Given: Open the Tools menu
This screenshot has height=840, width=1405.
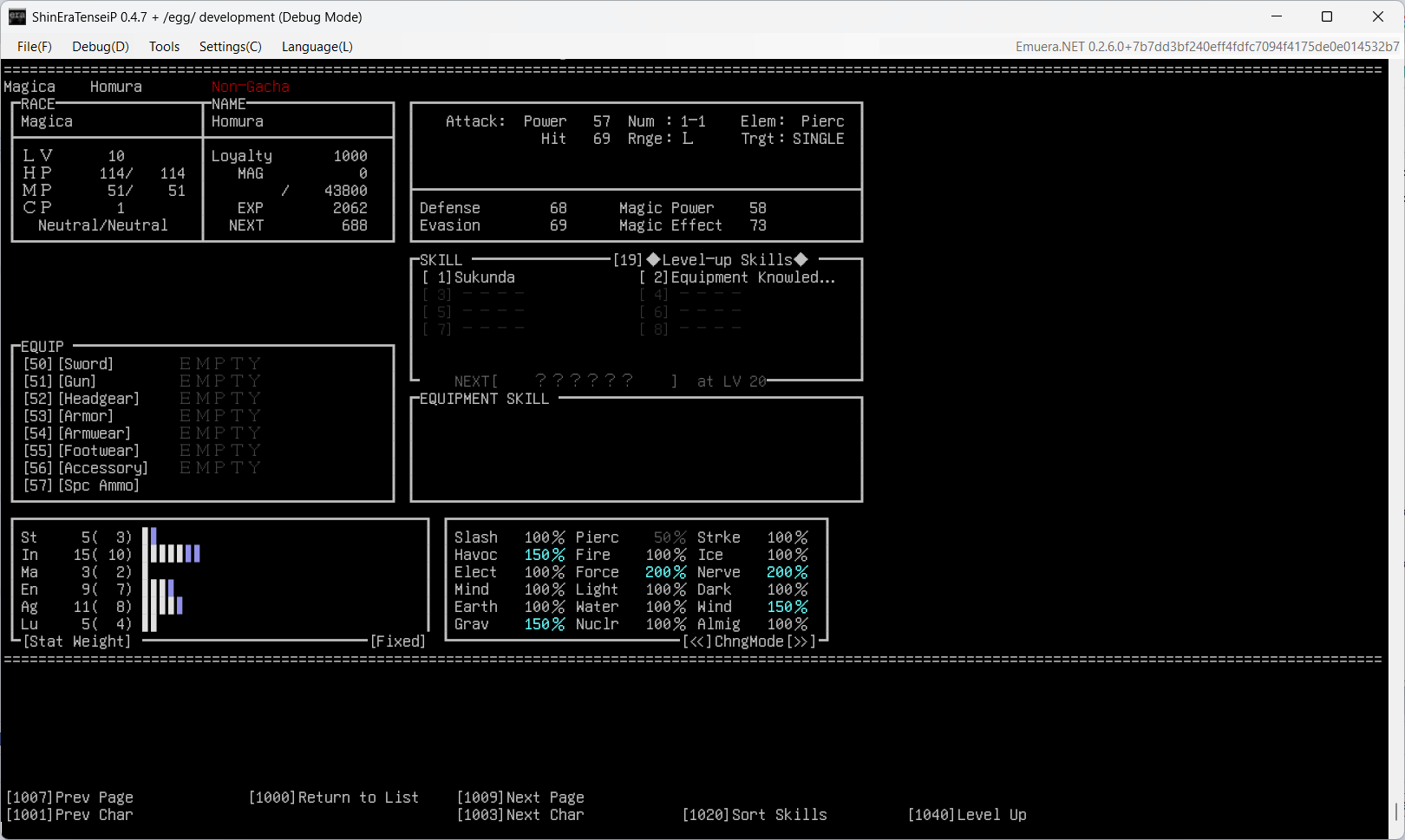Looking at the screenshot, I should [164, 47].
